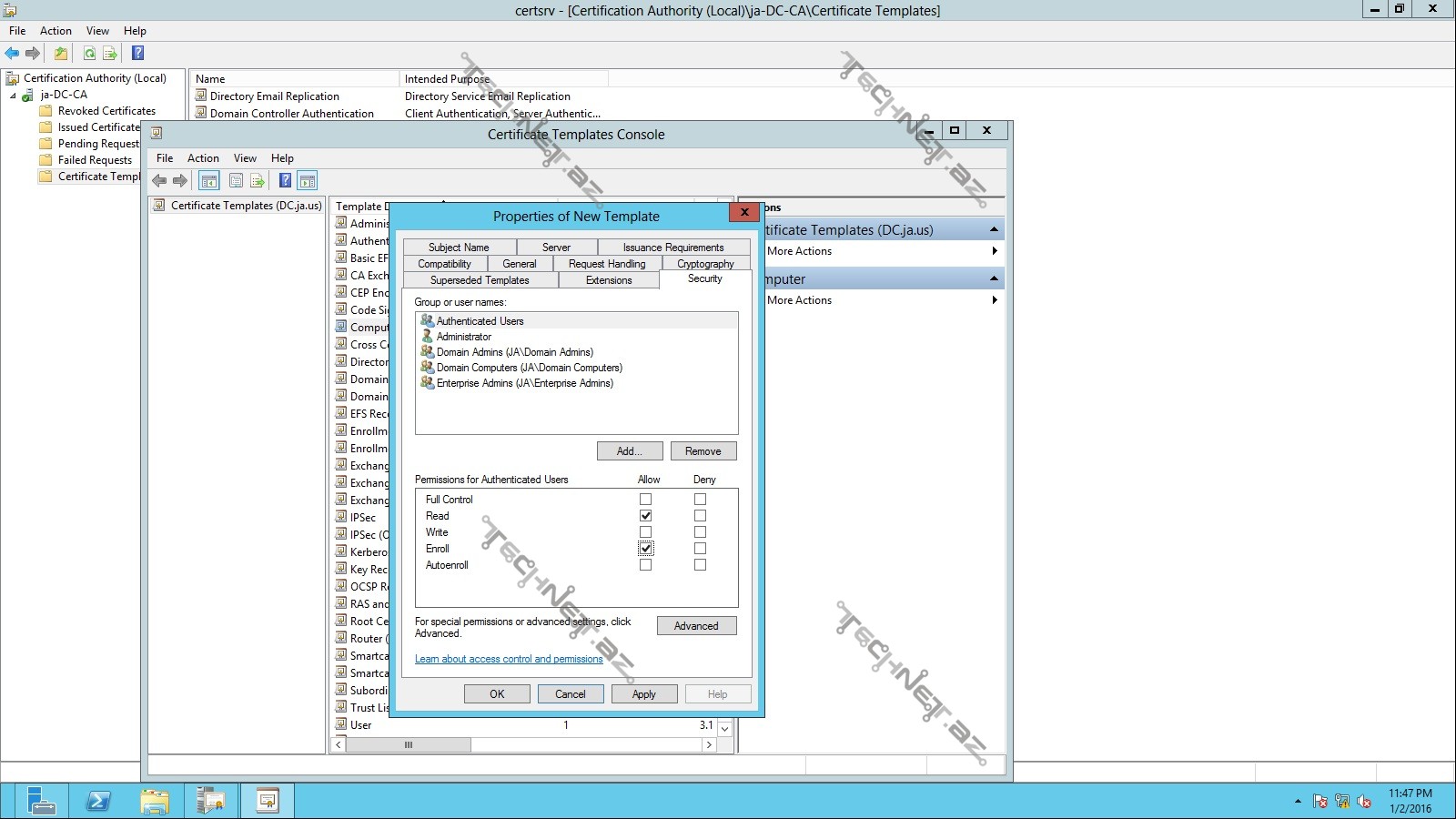Click the Up One Level folder icon
The width and height of the screenshot is (1456, 819).
pos(61,54)
